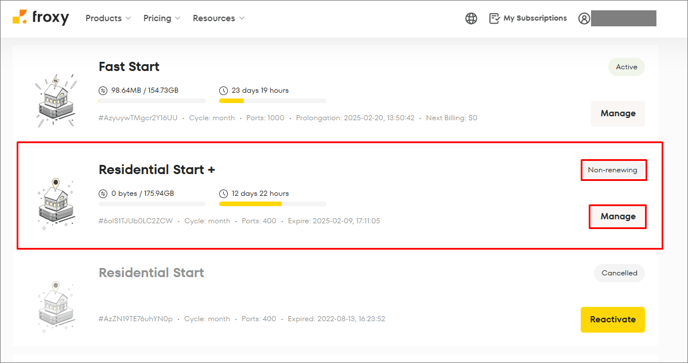The height and width of the screenshot is (363, 688).
Task: Click subscription ID #AzZN19TE76uhYN0p
Action: coord(136,319)
